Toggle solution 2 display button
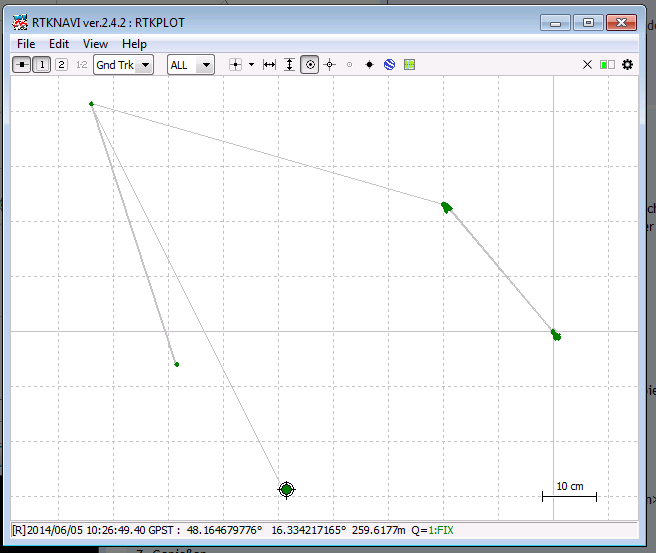The image size is (656, 553). [61, 65]
